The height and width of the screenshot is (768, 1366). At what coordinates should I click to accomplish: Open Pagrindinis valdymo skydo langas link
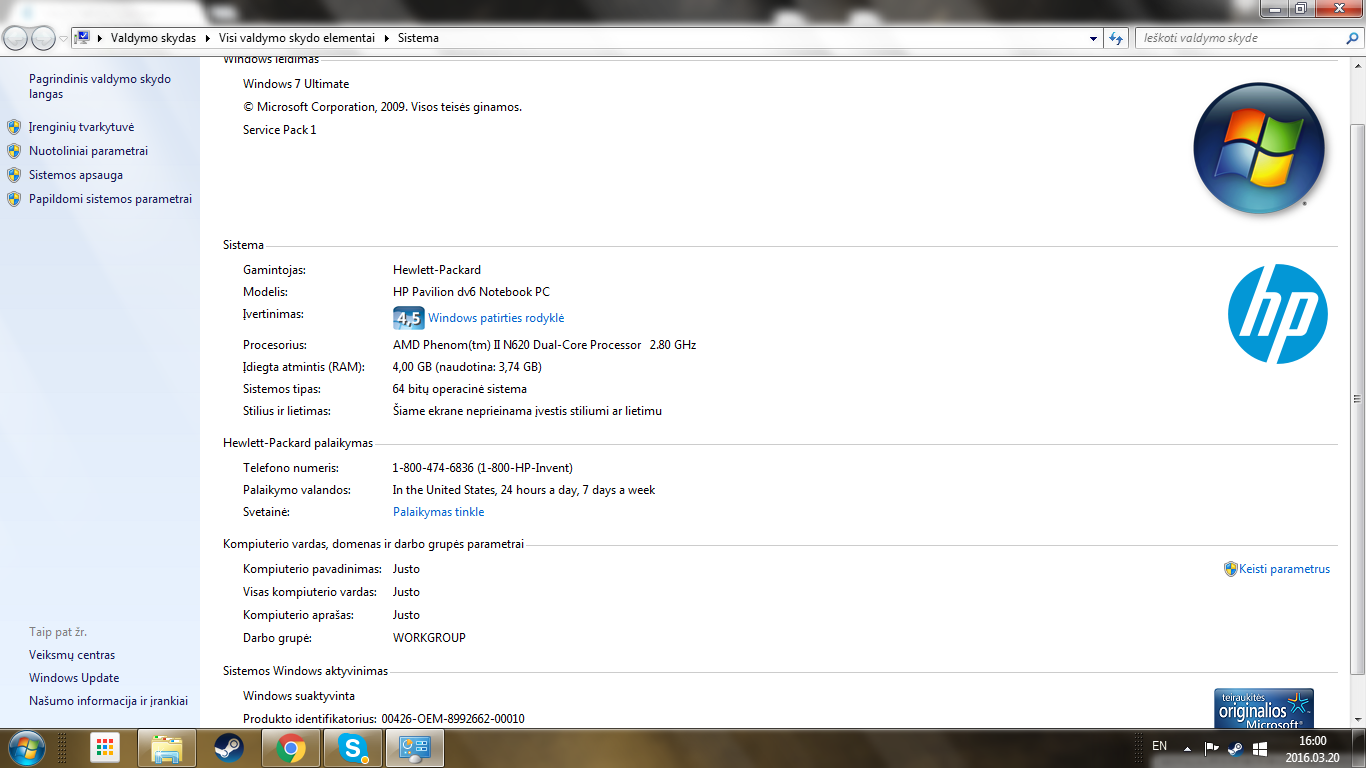click(100, 86)
